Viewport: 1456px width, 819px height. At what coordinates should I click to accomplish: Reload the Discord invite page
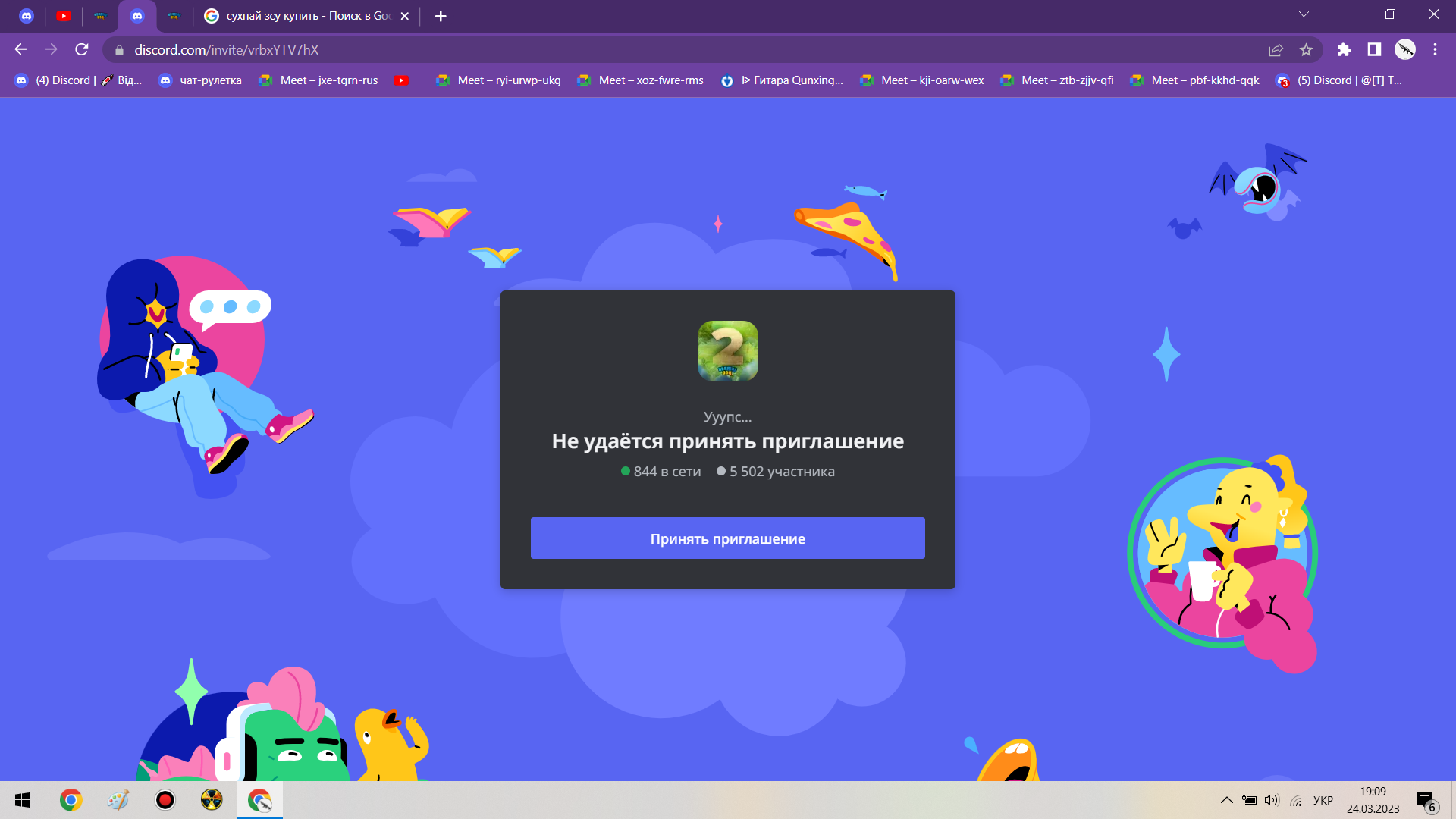pyautogui.click(x=82, y=49)
